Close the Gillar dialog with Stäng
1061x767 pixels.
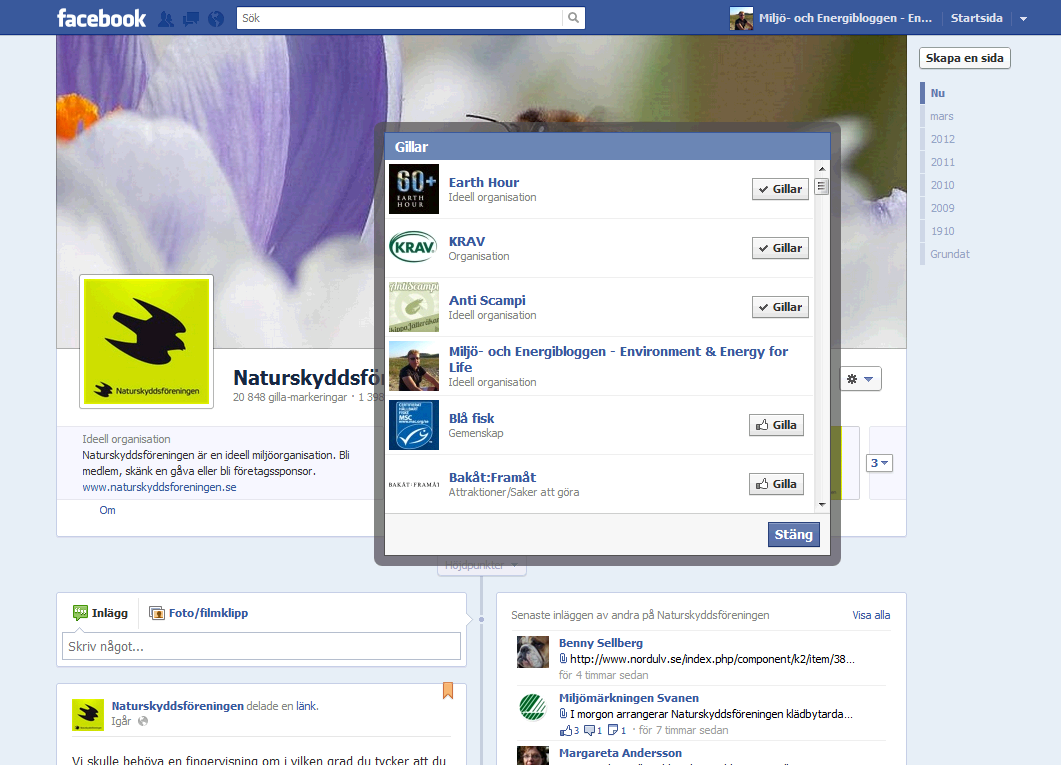pyautogui.click(x=794, y=534)
